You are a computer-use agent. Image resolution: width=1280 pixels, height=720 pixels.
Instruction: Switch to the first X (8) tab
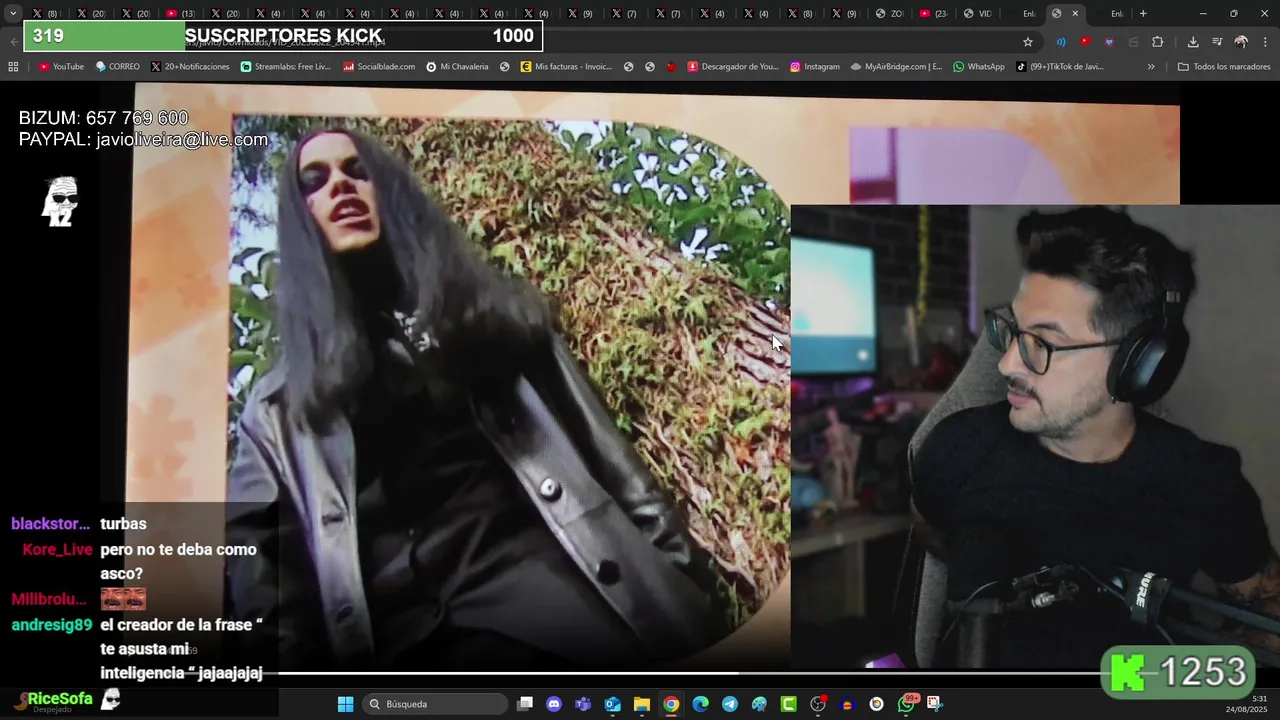click(x=45, y=14)
